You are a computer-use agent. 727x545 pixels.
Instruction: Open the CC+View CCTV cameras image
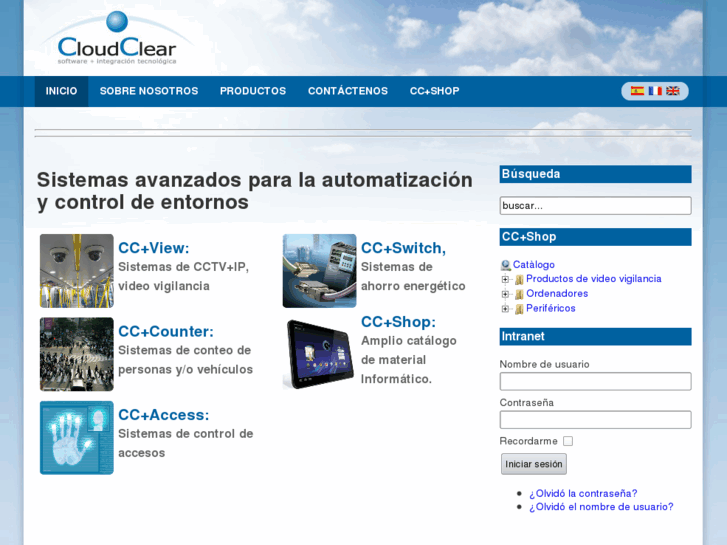coord(77,271)
